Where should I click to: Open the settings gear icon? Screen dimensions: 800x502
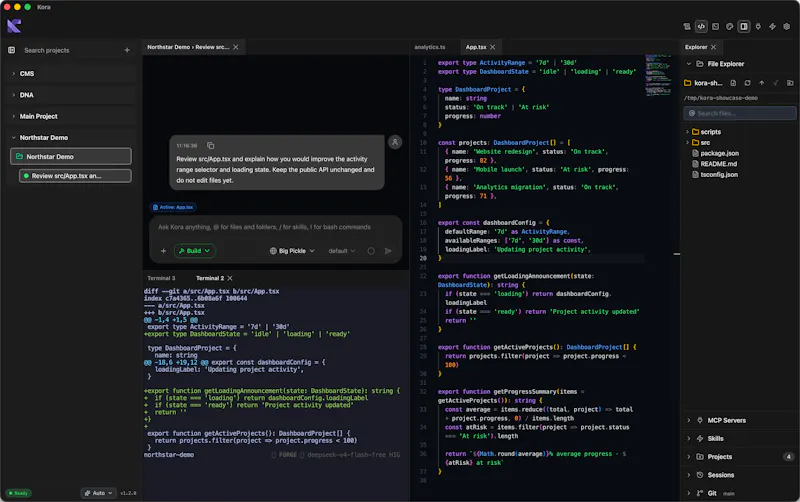click(787, 27)
